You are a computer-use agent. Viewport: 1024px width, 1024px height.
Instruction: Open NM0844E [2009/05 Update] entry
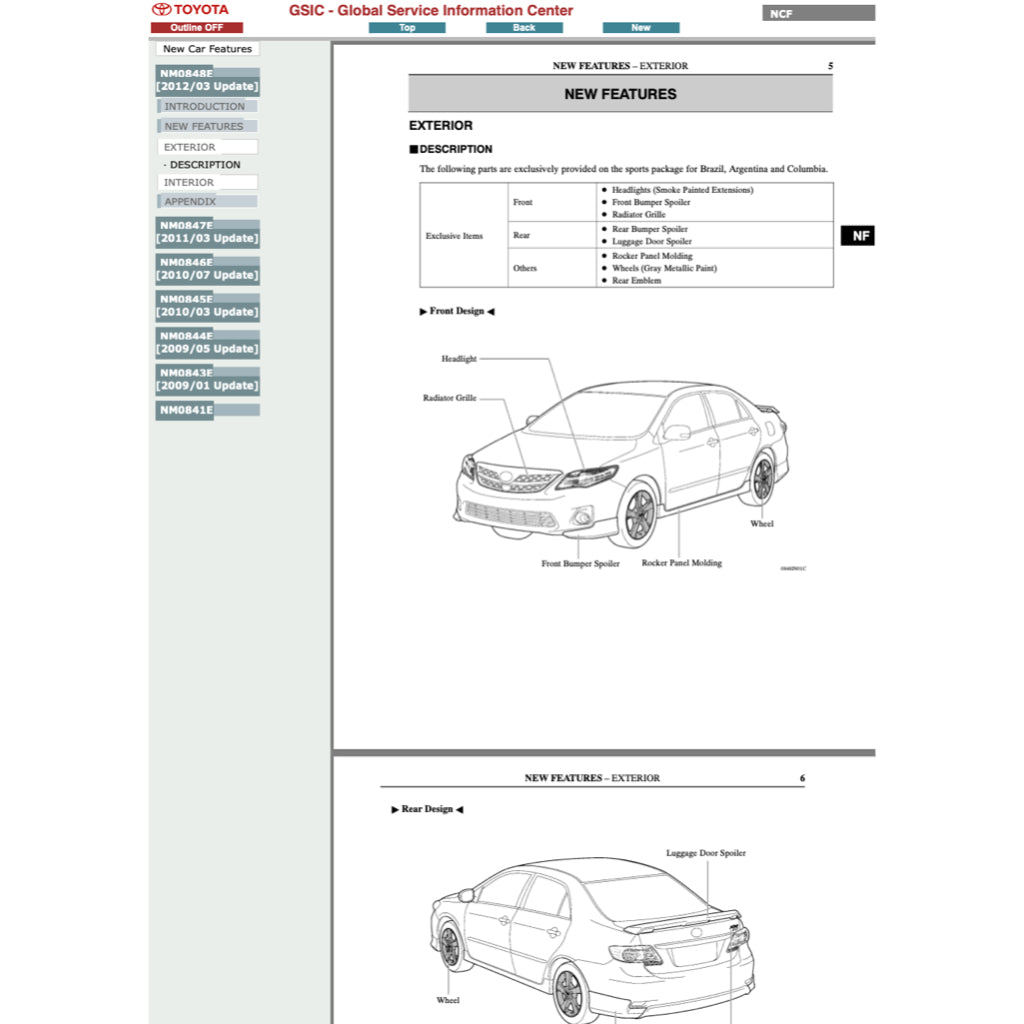point(207,342)
